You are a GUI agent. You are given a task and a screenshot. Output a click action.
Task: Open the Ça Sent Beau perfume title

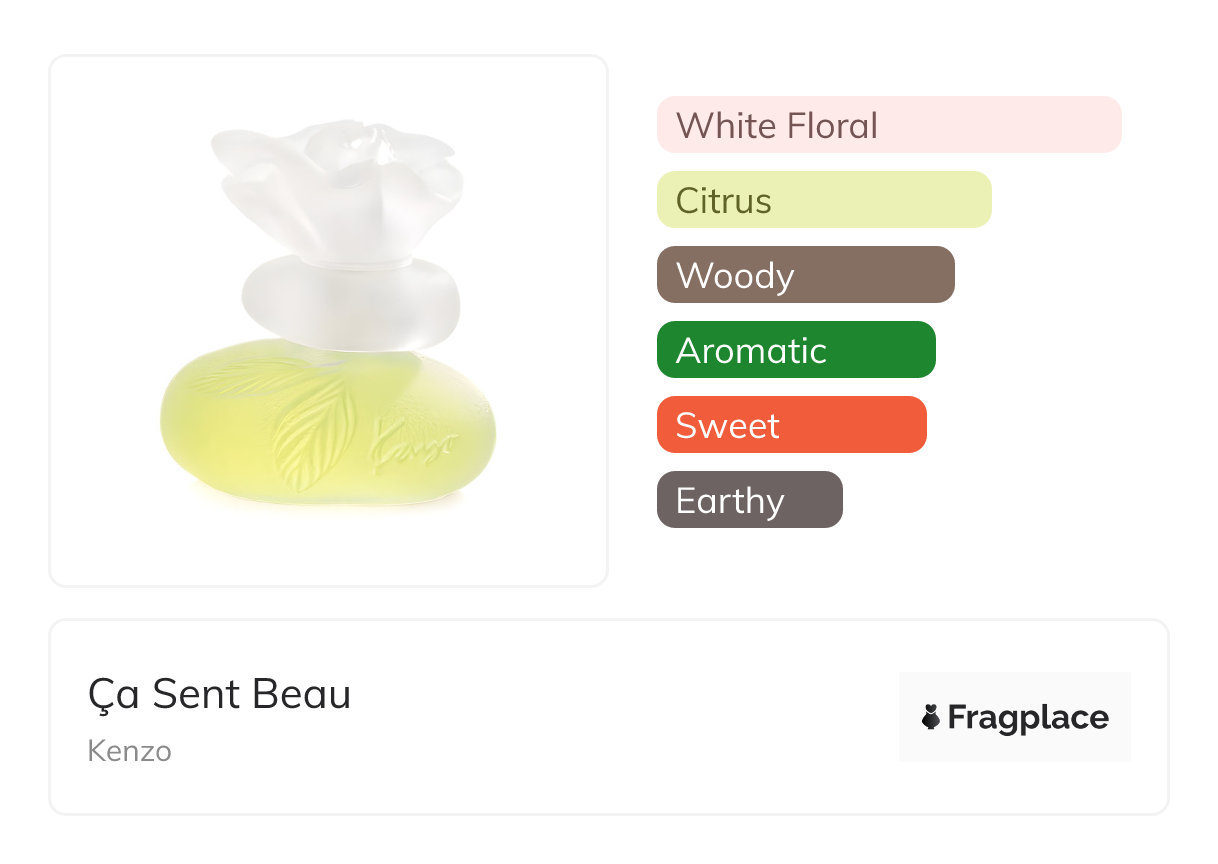[x=220, y=694]
